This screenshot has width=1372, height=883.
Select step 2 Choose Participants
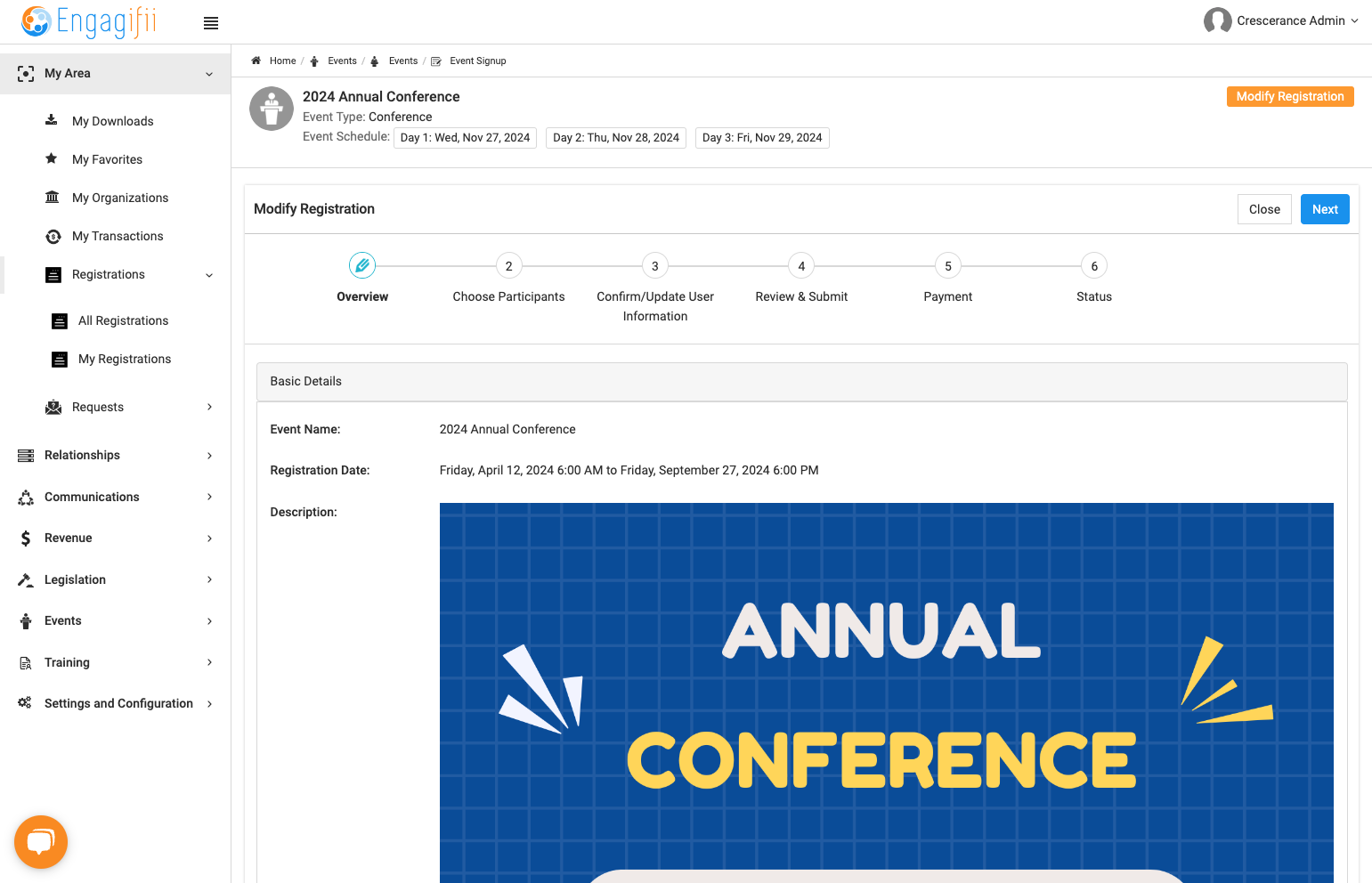point(508,277)
